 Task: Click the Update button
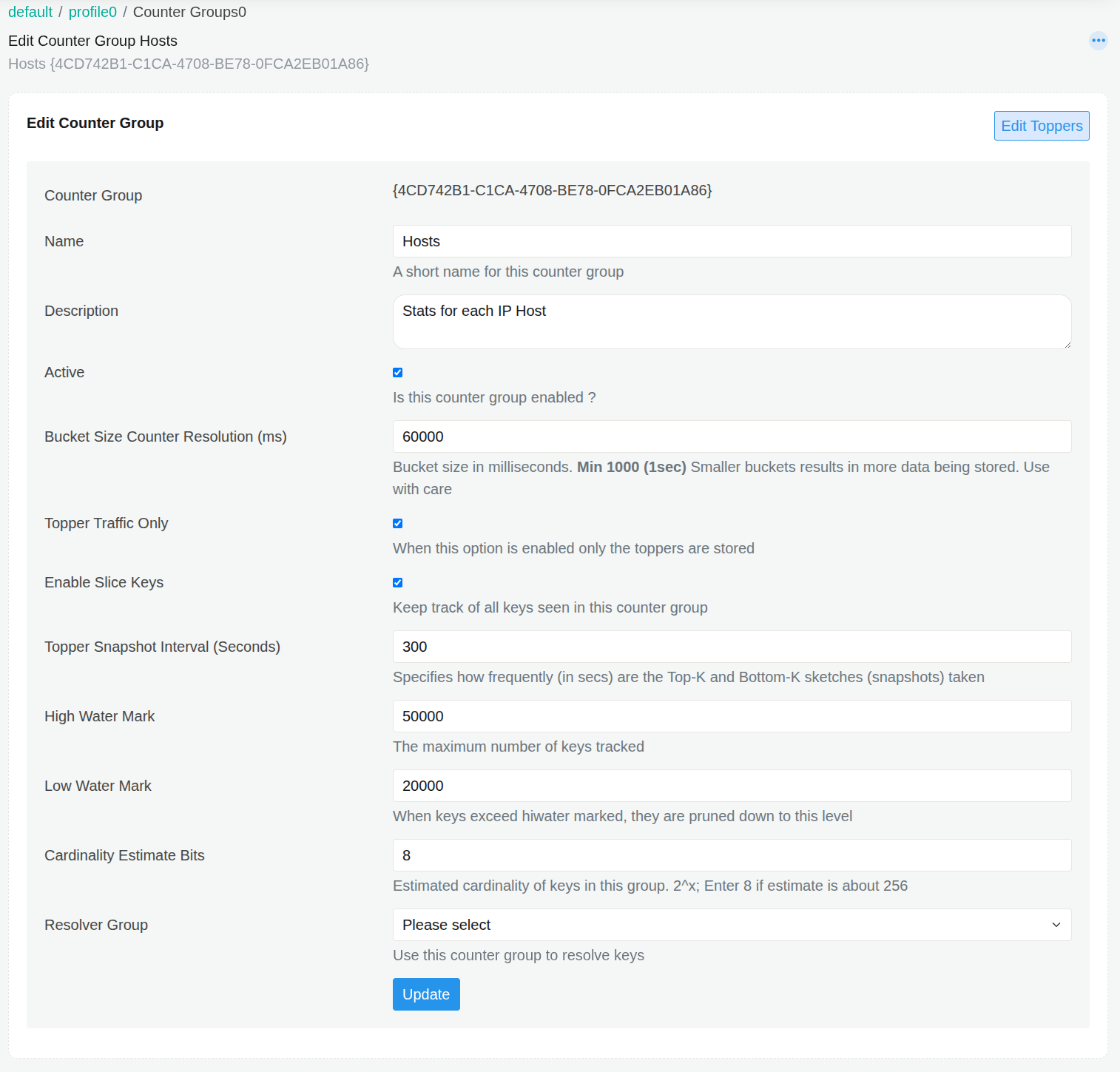click(426, 994)
